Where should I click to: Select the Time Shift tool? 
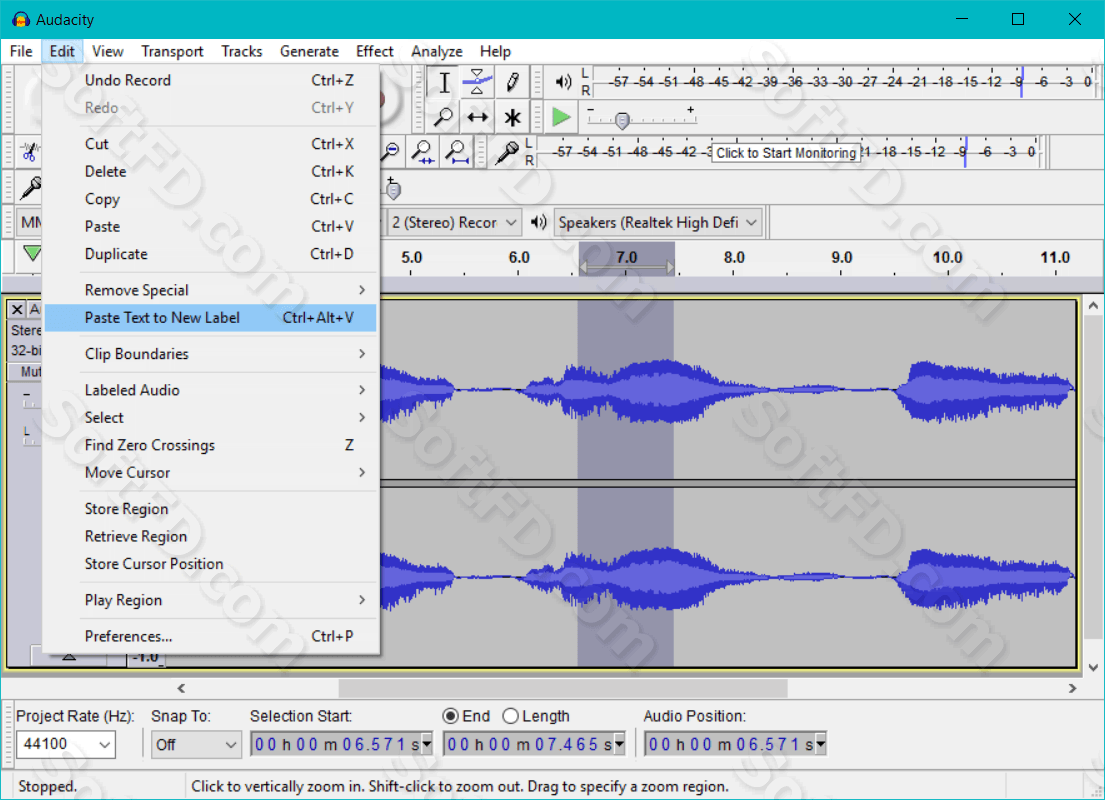[477, 117]
